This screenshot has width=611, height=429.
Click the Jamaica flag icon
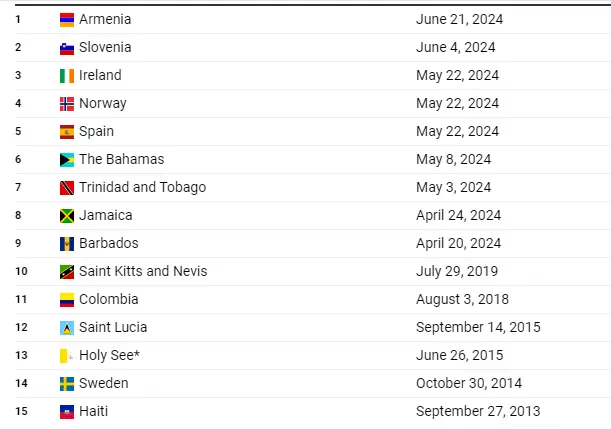[x=67, y=216]
